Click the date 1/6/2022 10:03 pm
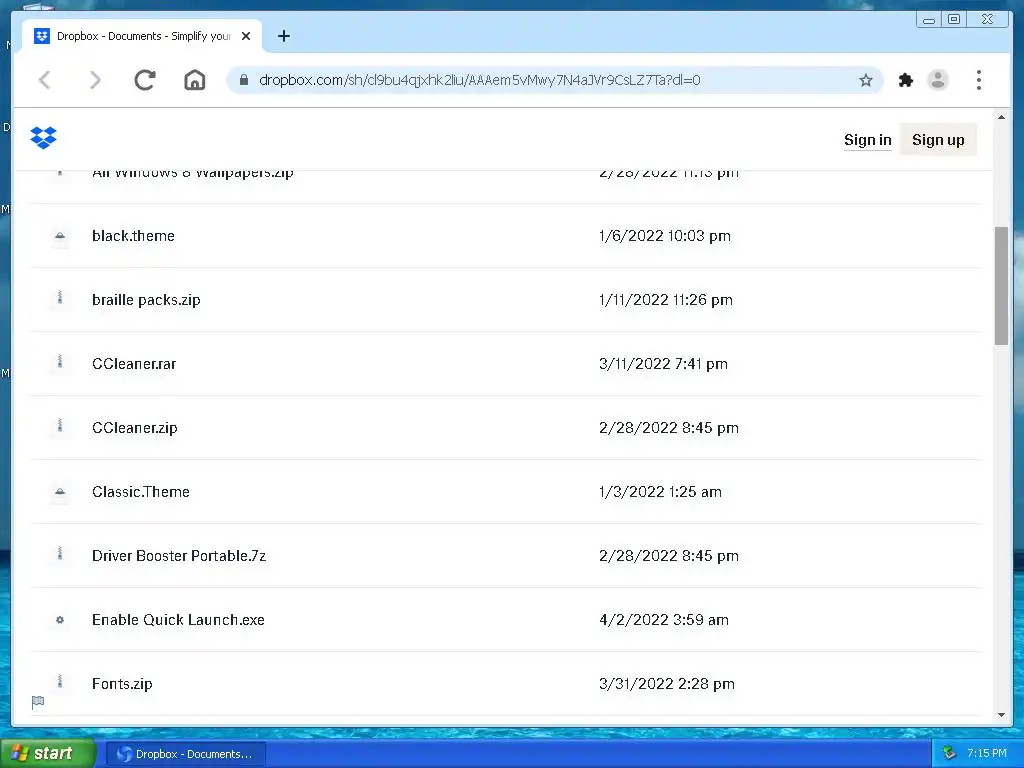Image resolution: width=1024 pixels, height=768 pixels. pos(665,236)
